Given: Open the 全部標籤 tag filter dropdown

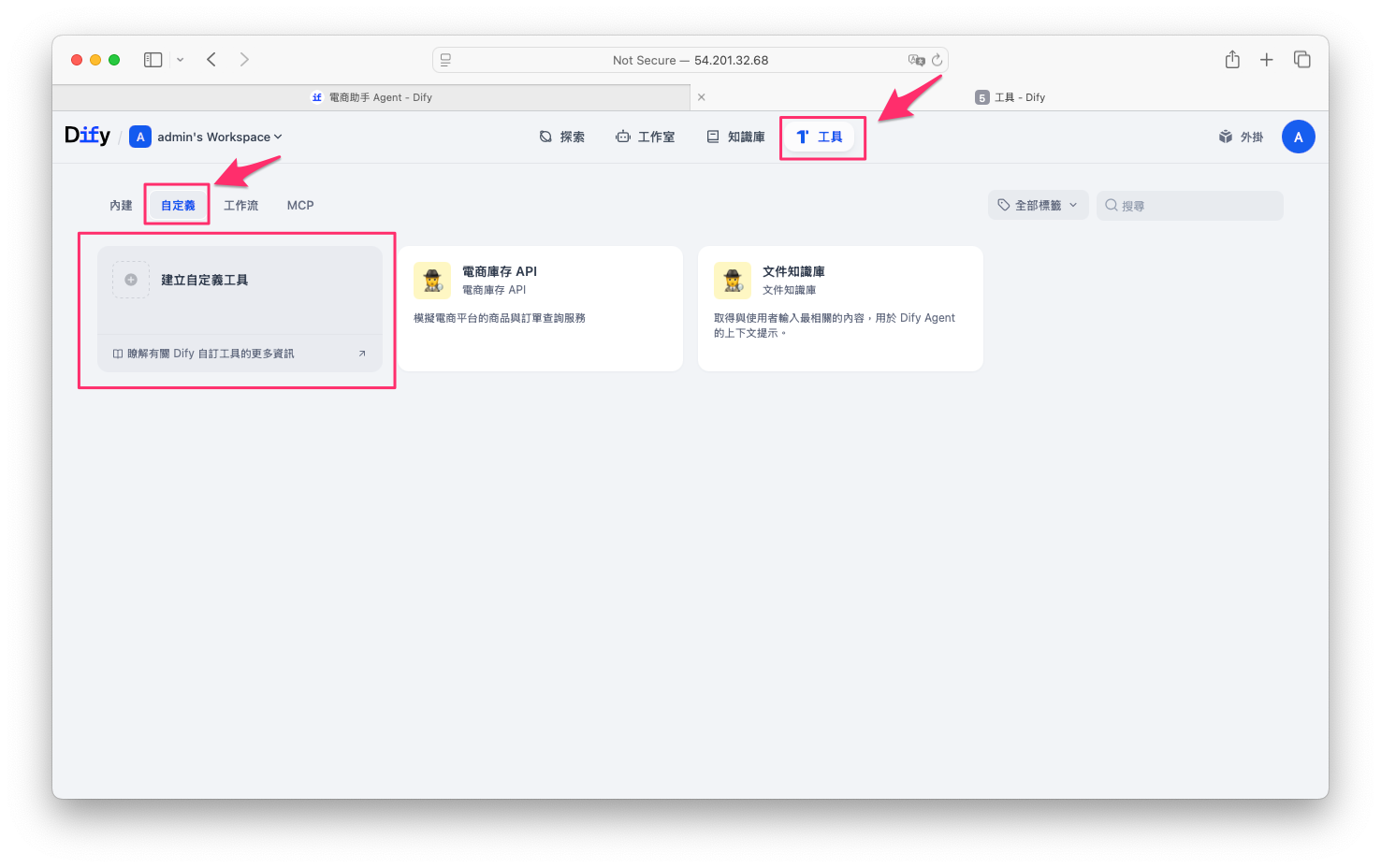Looking at the screenshot, I should (x=1038, y=206).
